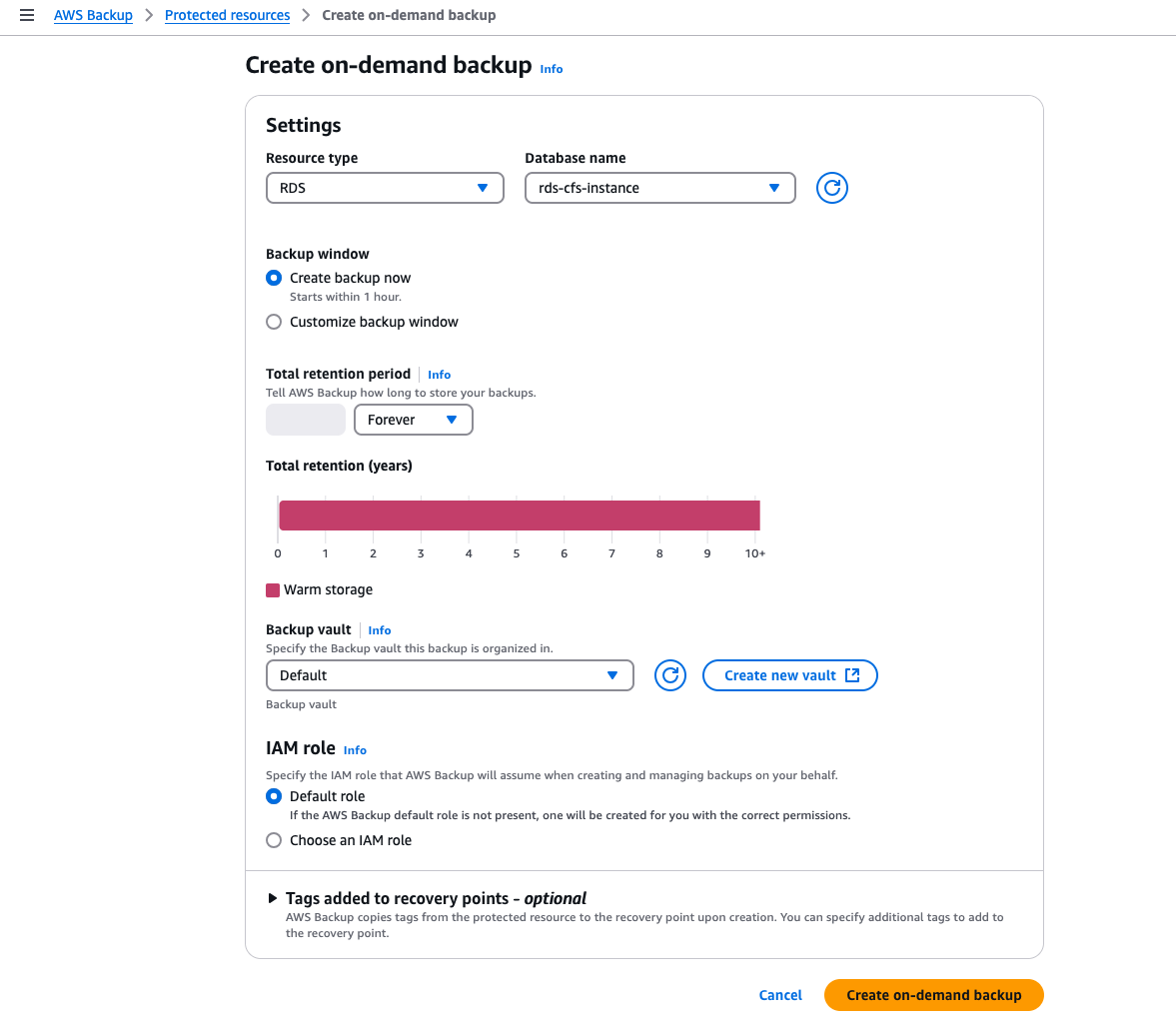The image size is (1176, 1036).
Task: Select Choose an IAM role option
Action: coord(274,840)
